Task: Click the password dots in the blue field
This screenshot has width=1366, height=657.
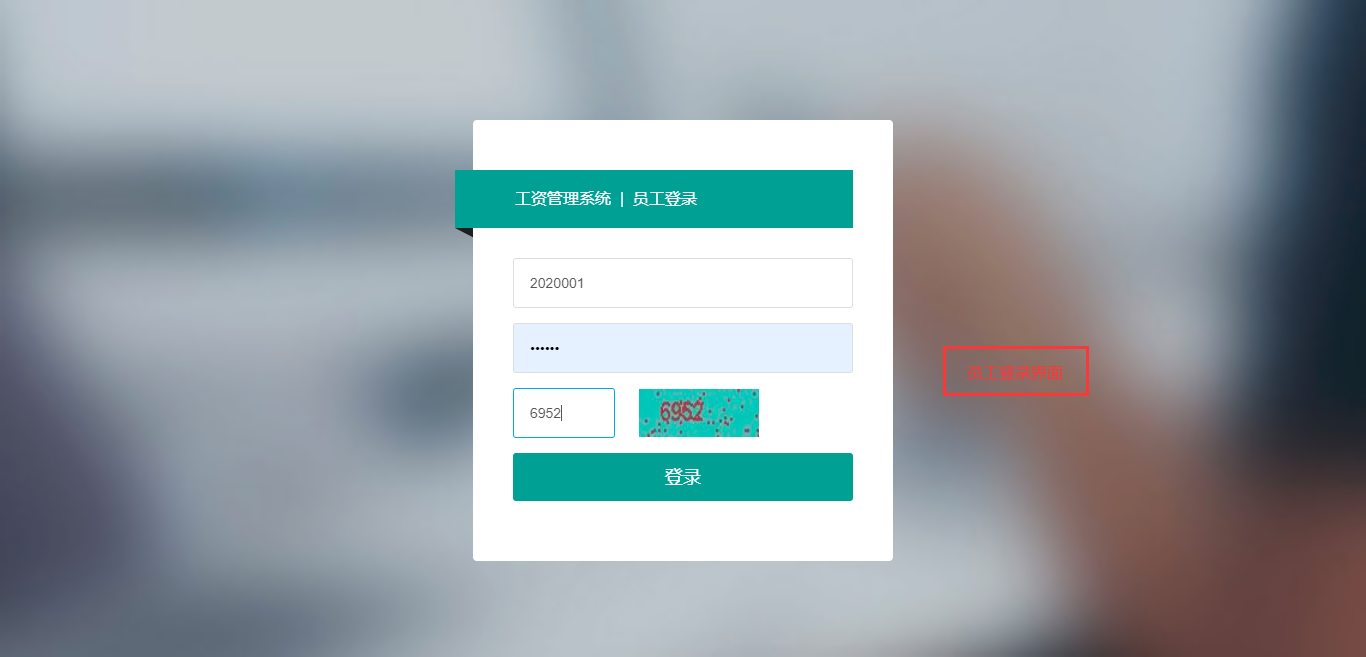Action: pyautogui.click(x=545, y=349)
